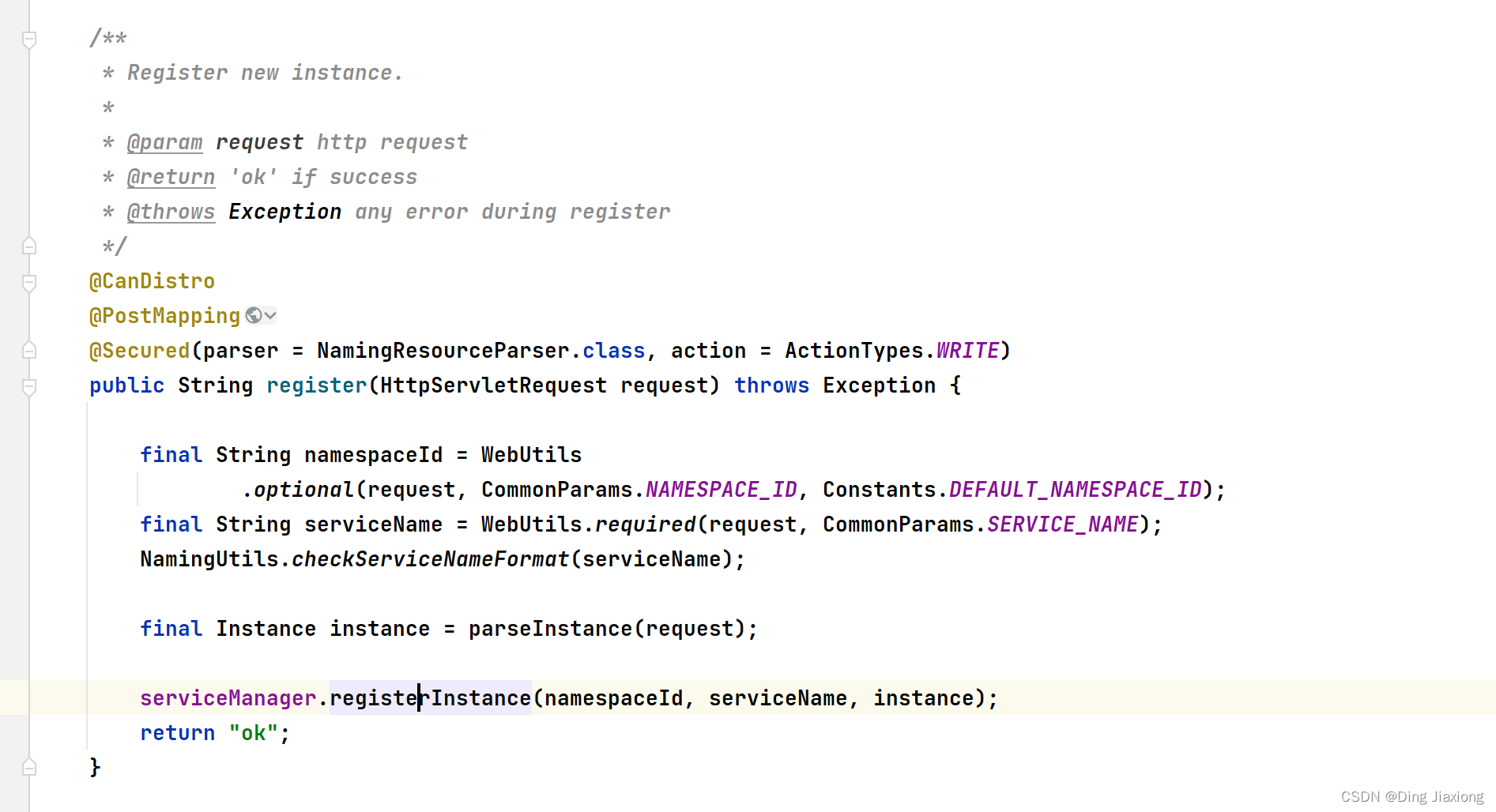Screen dimensions: 1496x812
Task: Click the WRITE constant in ActionTypes
Action: [967, 351]
